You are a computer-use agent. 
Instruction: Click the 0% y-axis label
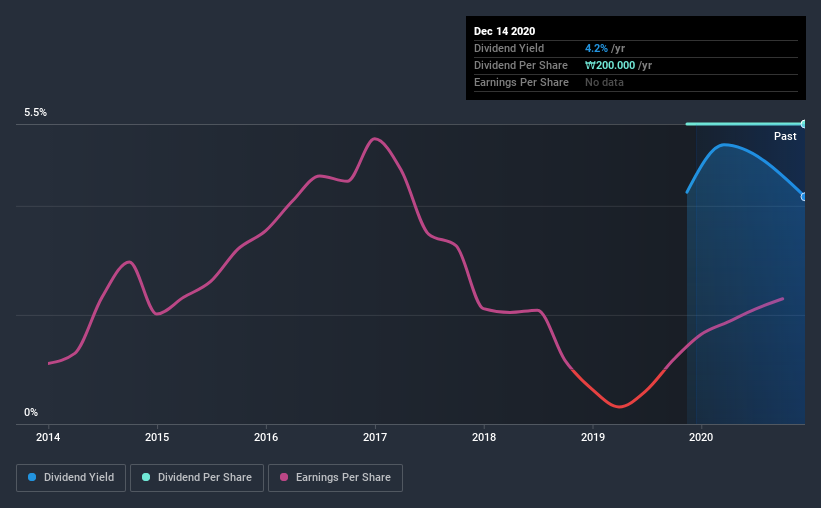(x=31, y=412)
